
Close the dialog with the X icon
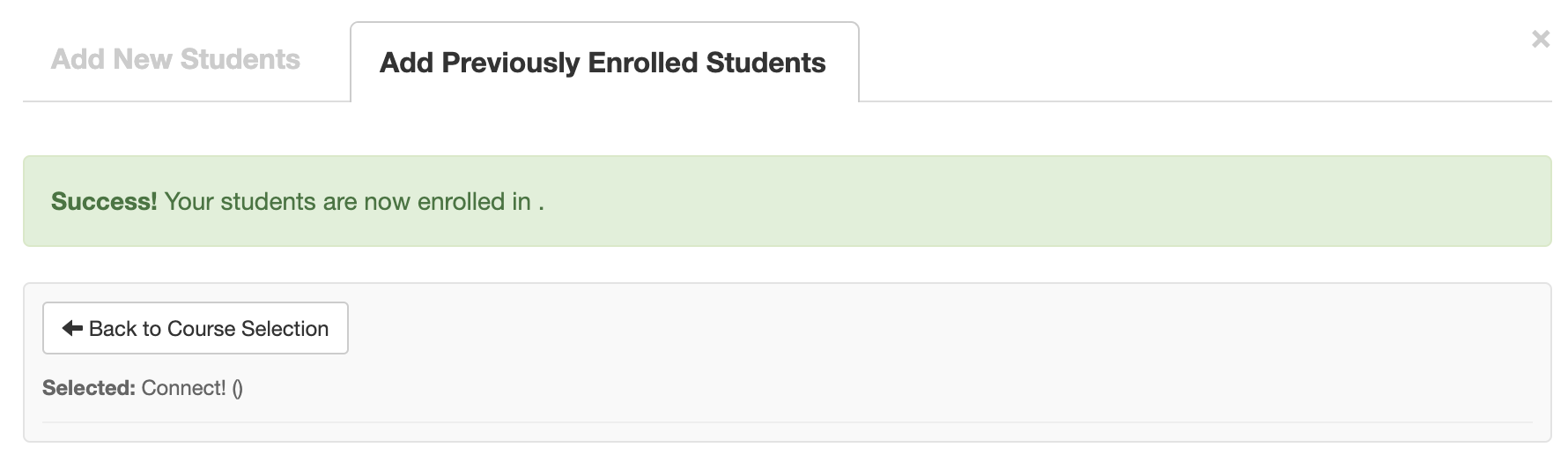(1541, 39)
